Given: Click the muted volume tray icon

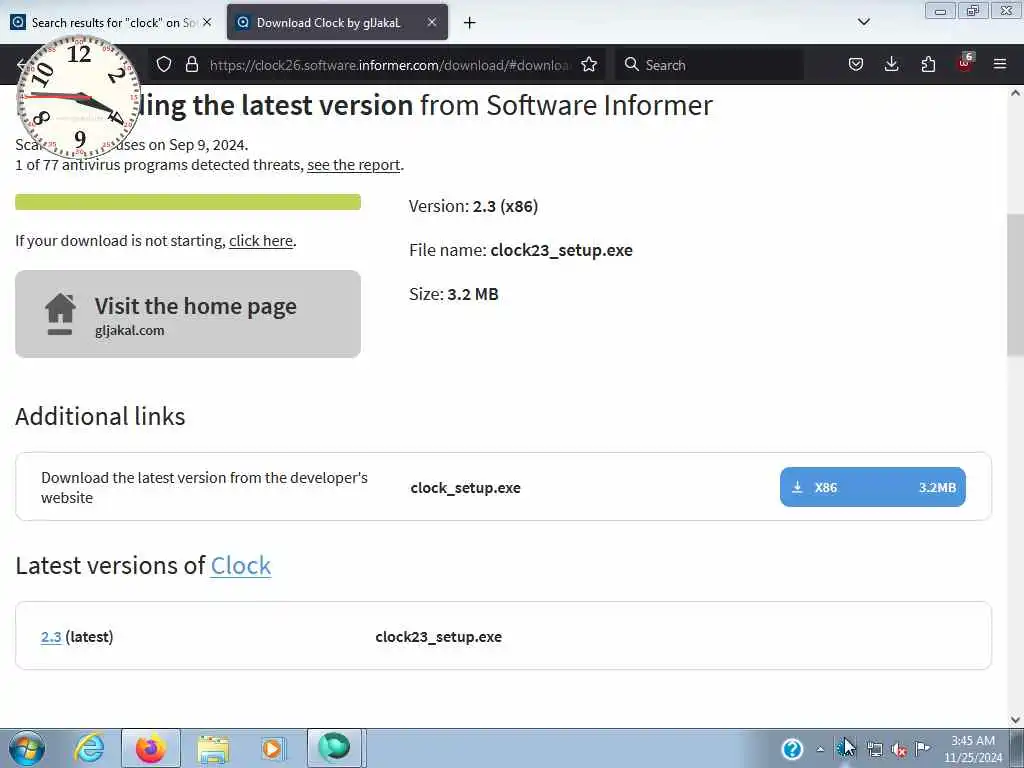Looking at the screenshot, I should point(899,750).
